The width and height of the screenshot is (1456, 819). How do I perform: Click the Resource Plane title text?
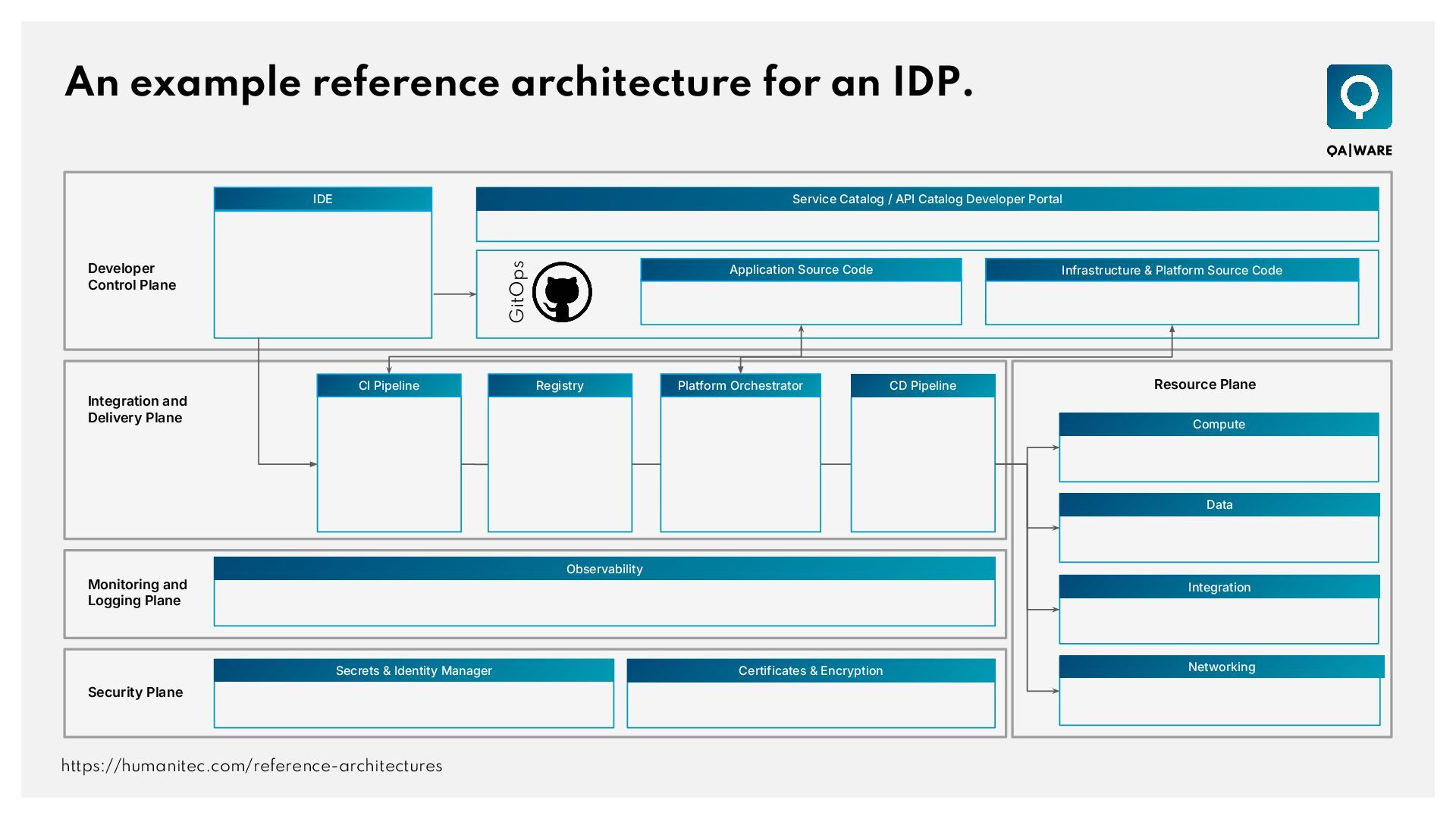[1204, 384]
